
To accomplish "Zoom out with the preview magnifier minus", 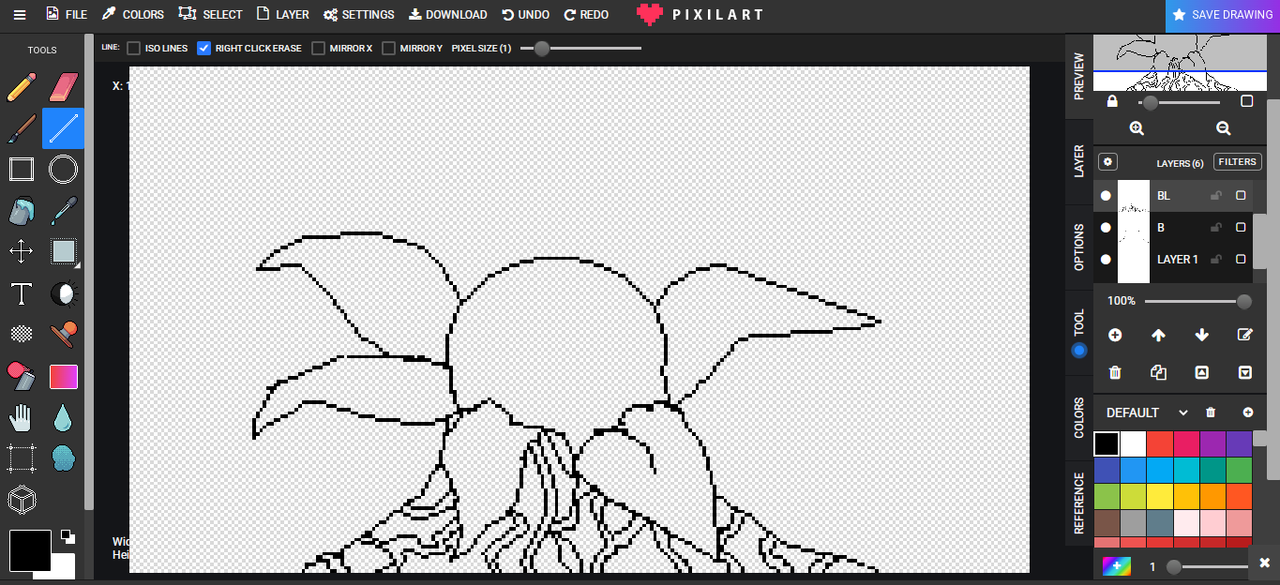I will [1223, 128].
